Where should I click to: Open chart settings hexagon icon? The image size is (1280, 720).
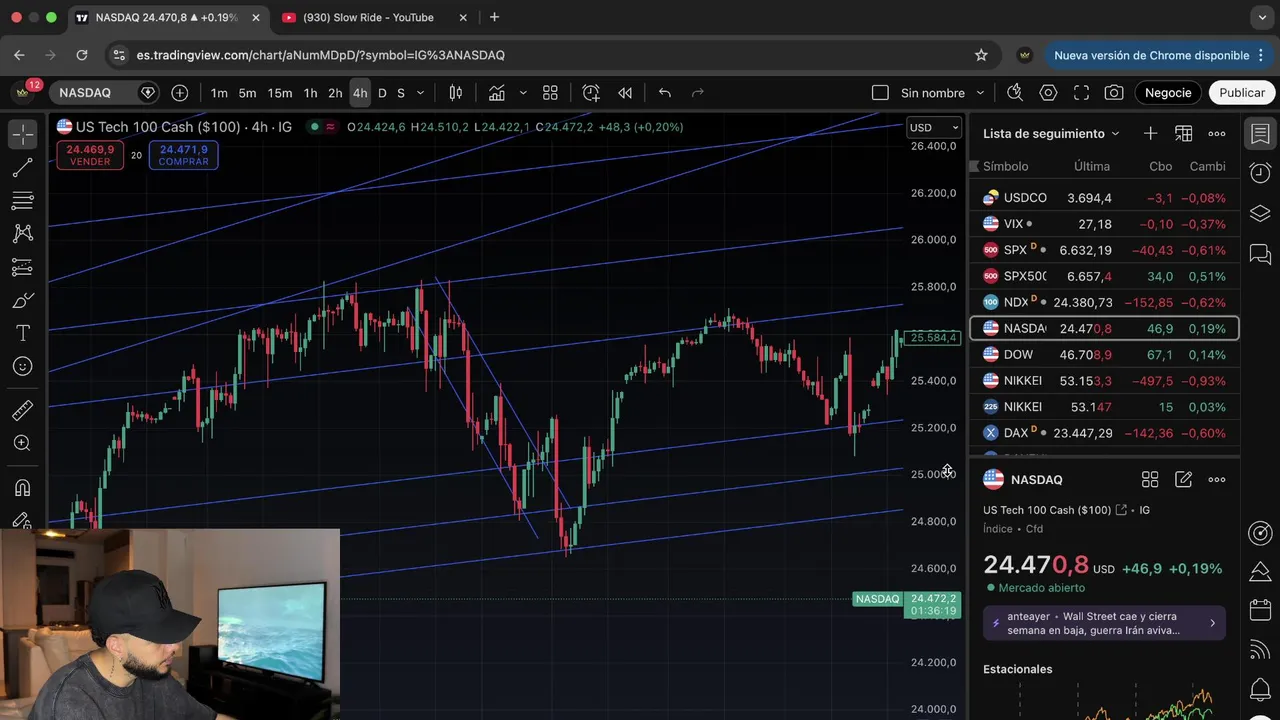[1048, 93]
